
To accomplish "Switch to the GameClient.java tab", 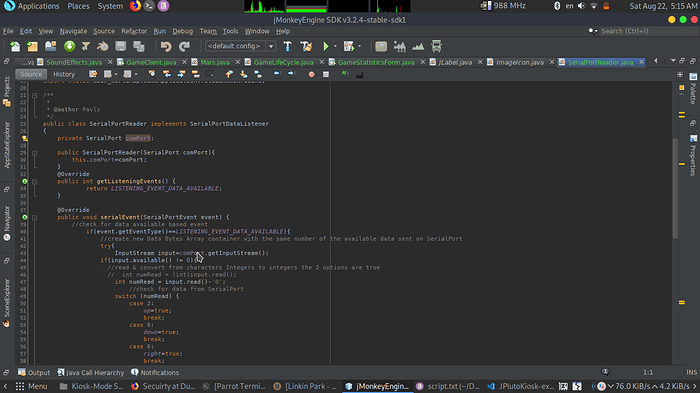I will click(151, 62).
